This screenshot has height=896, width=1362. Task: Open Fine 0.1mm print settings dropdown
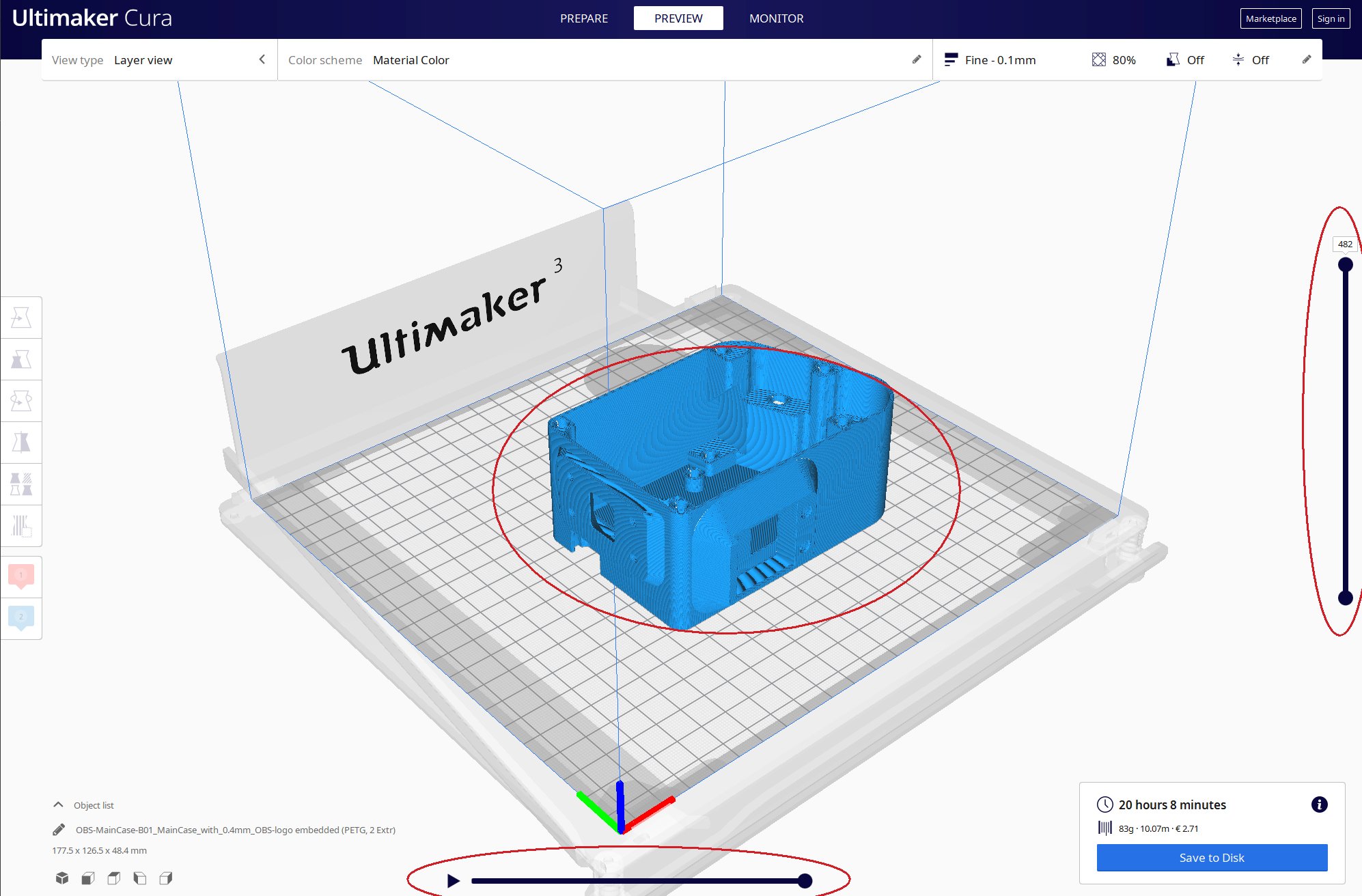[1000, 60]
